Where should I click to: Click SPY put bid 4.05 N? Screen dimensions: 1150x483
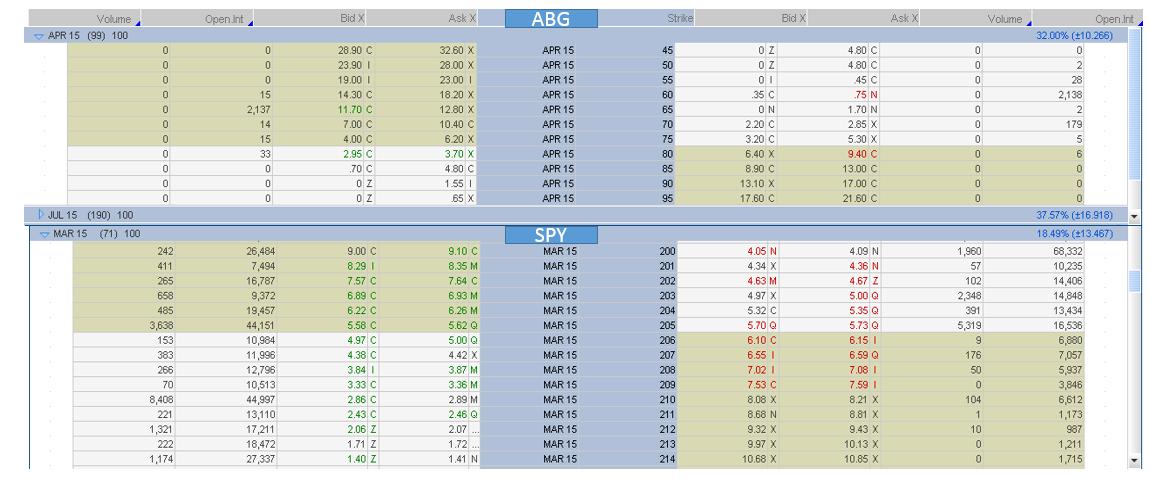pos(762,251)
